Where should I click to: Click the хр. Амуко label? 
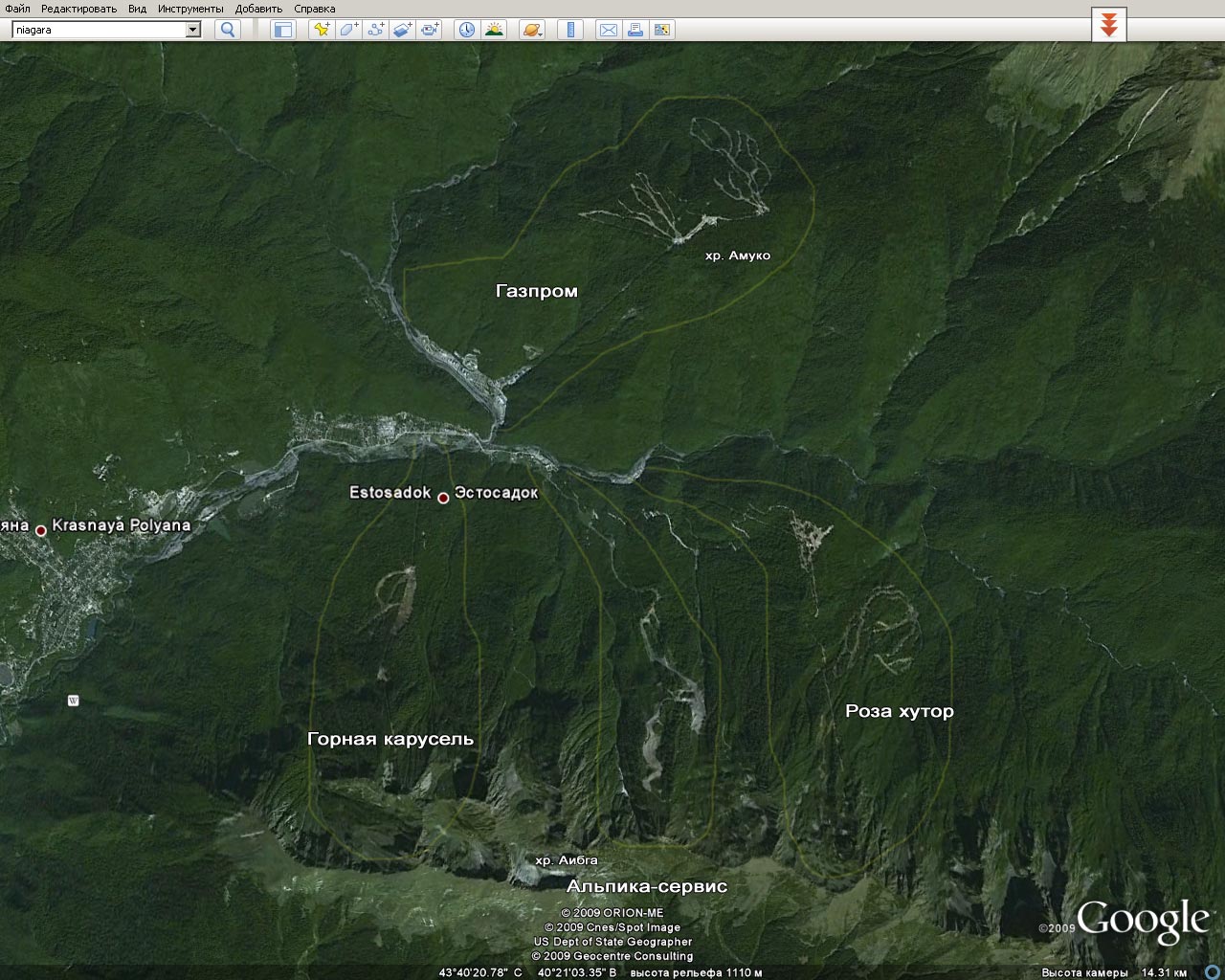point(738,256)
